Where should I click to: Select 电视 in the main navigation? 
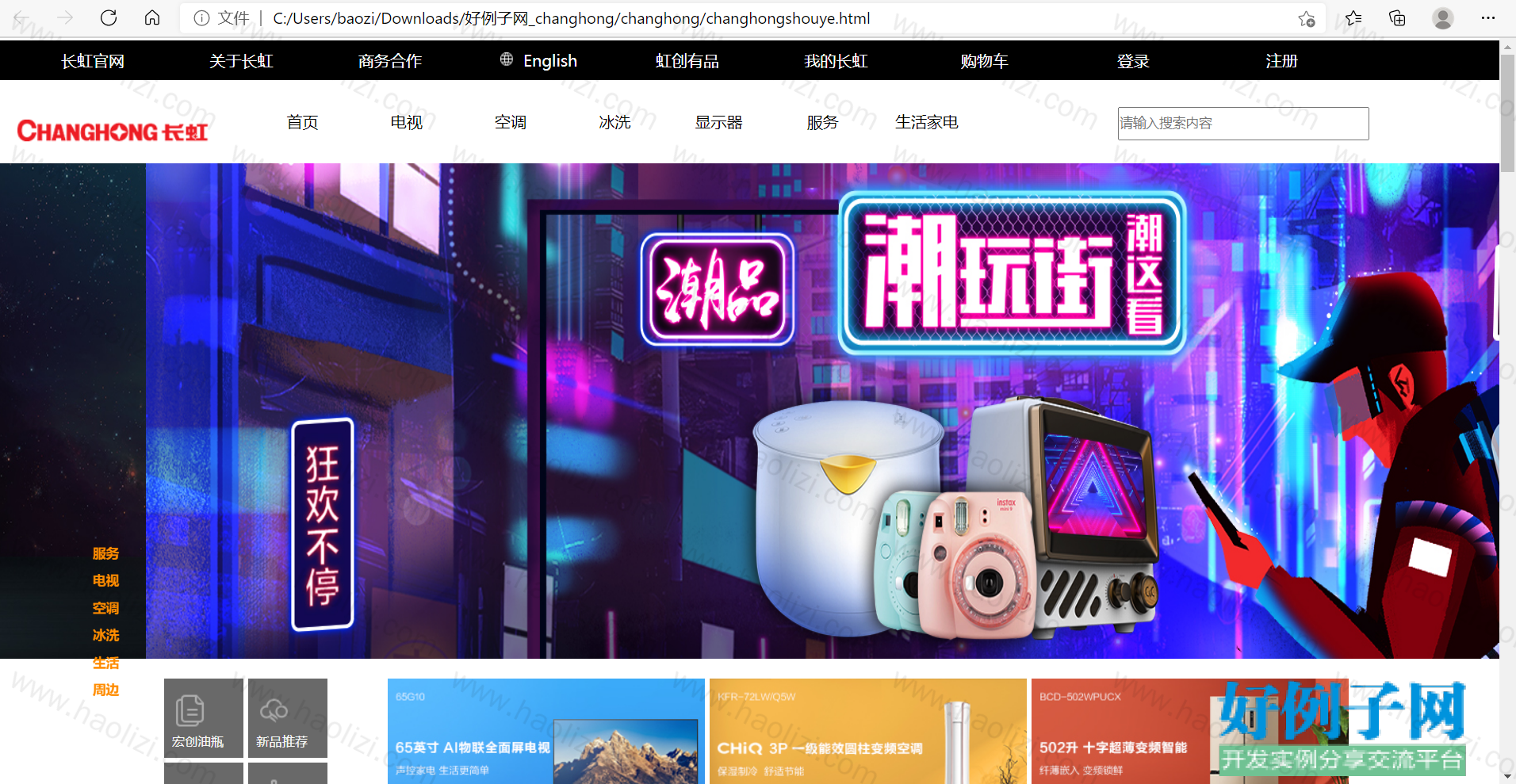(407, 122)
